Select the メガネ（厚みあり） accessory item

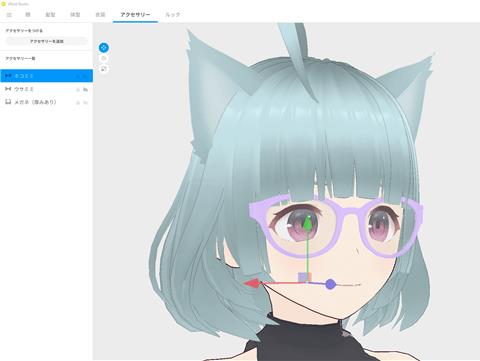tap(46, 102)
